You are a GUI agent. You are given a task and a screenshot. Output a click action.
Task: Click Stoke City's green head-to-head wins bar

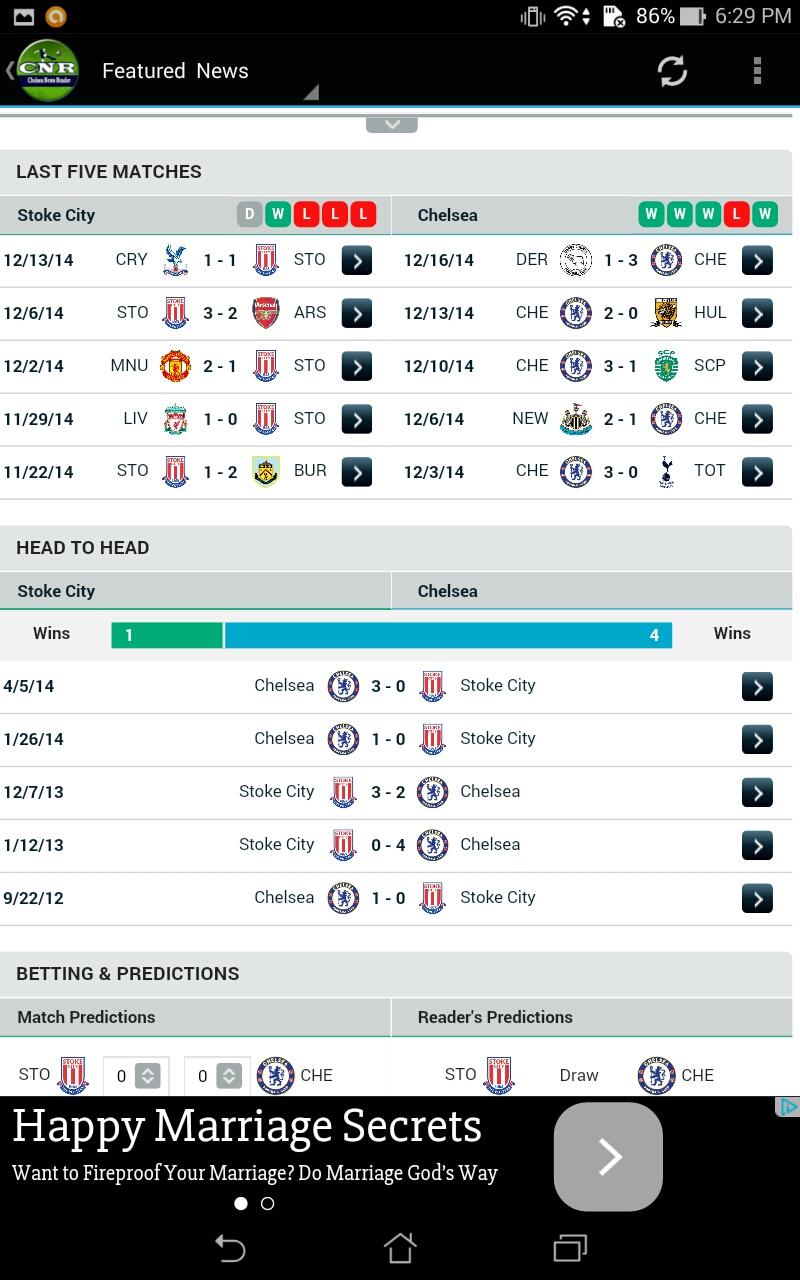tap(167, 635)
